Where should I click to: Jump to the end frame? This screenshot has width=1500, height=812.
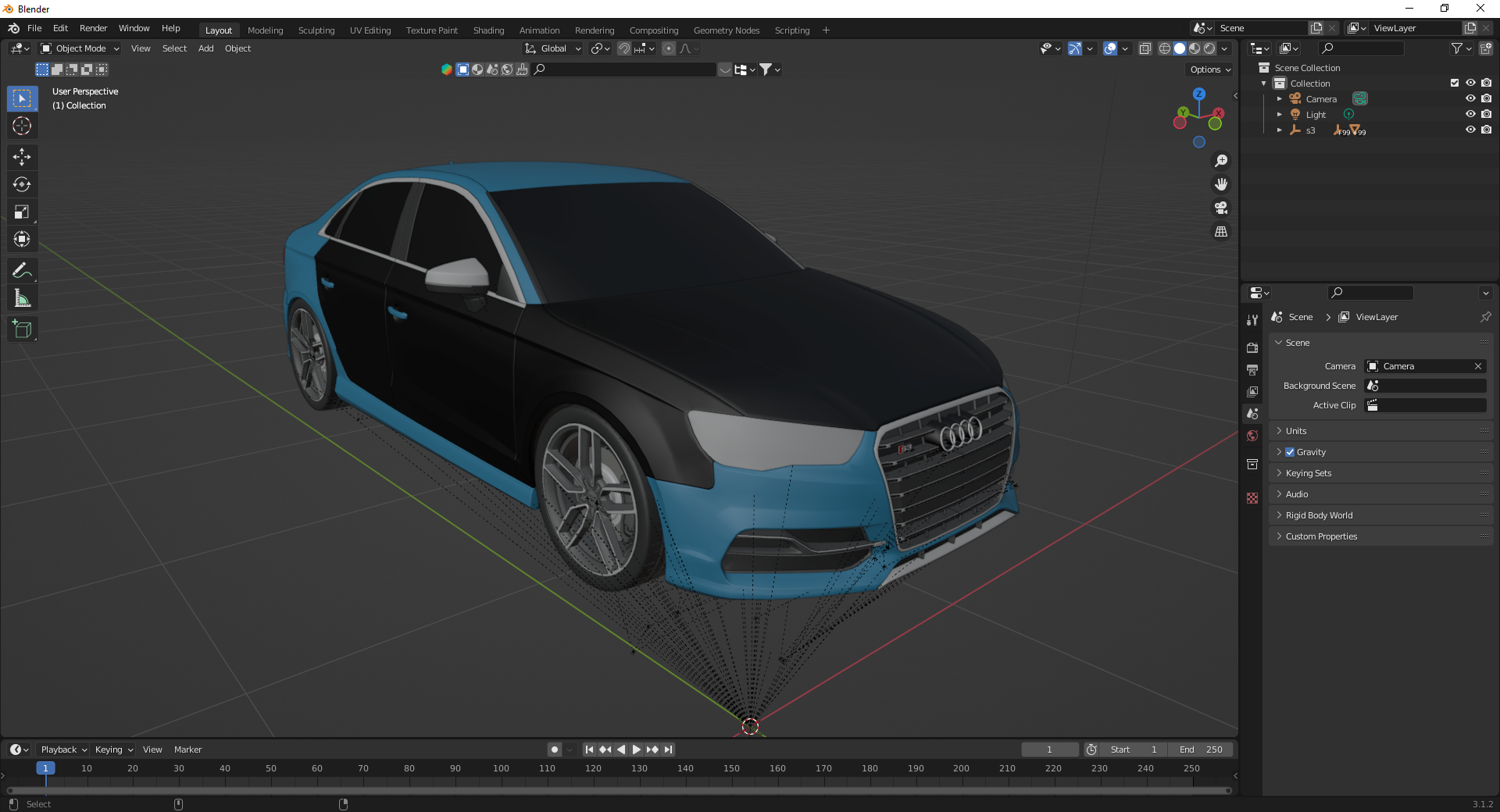point(668,750)
